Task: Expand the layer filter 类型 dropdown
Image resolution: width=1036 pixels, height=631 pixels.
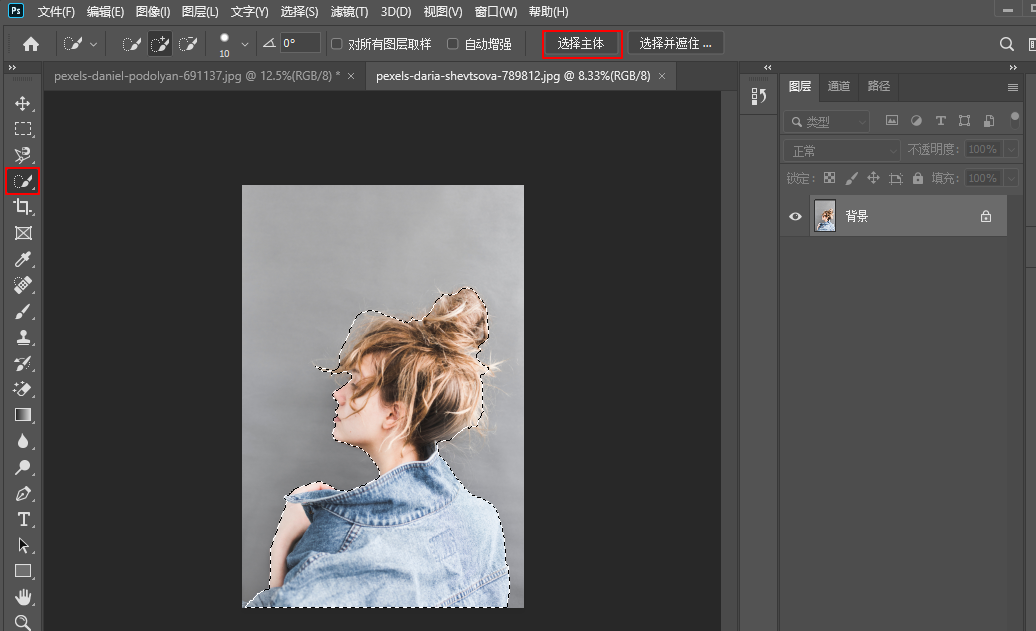Action: click(x=828, y=121)
